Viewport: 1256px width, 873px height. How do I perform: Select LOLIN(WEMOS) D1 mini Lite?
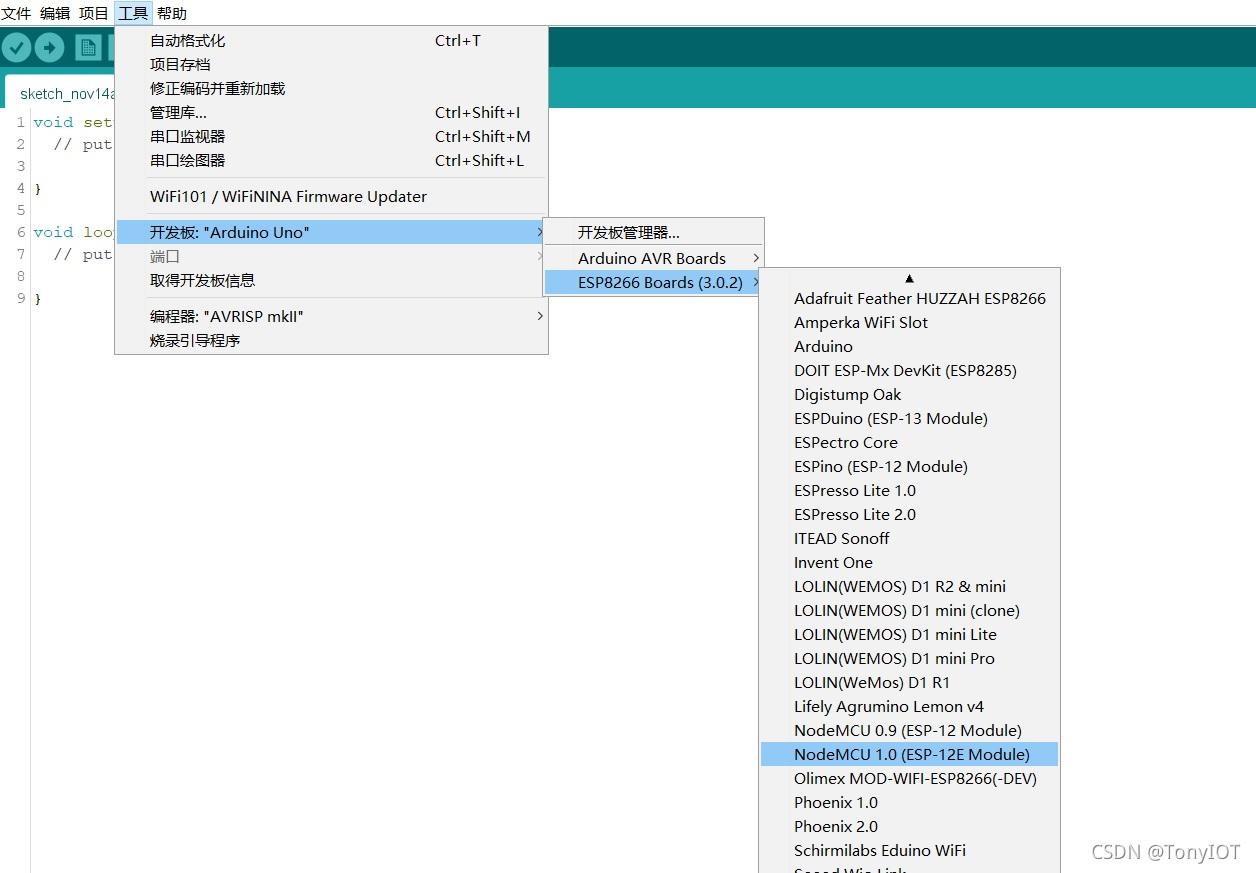(909, 635)
